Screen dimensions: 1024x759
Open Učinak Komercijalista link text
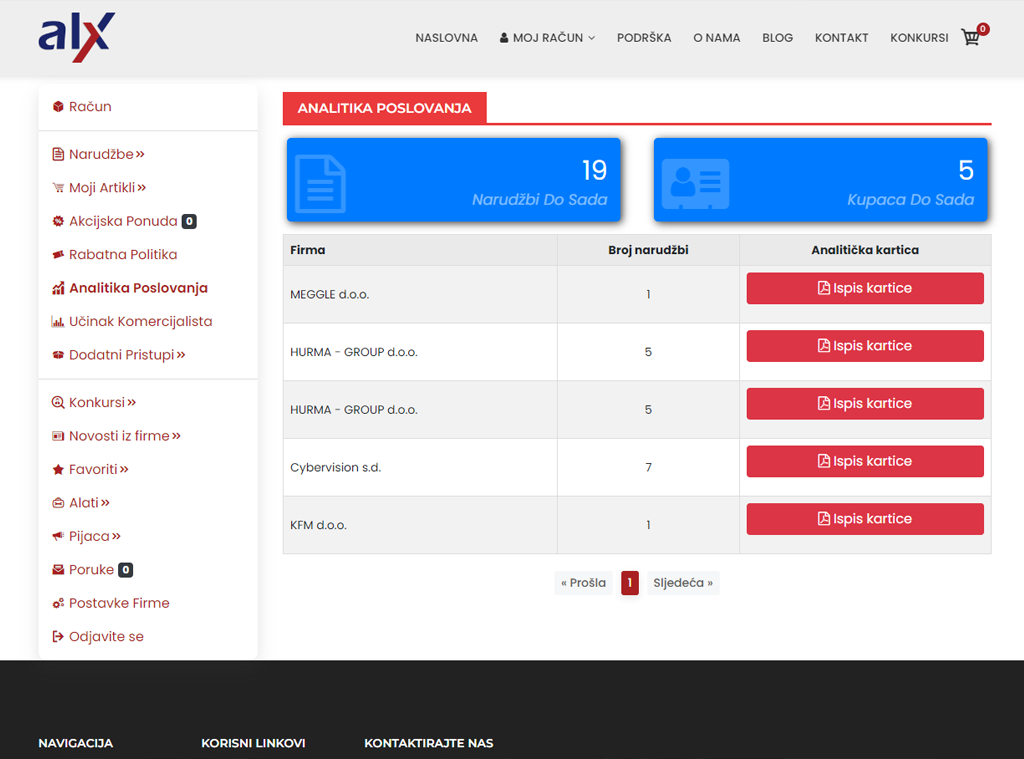click(x=140, y=321)
